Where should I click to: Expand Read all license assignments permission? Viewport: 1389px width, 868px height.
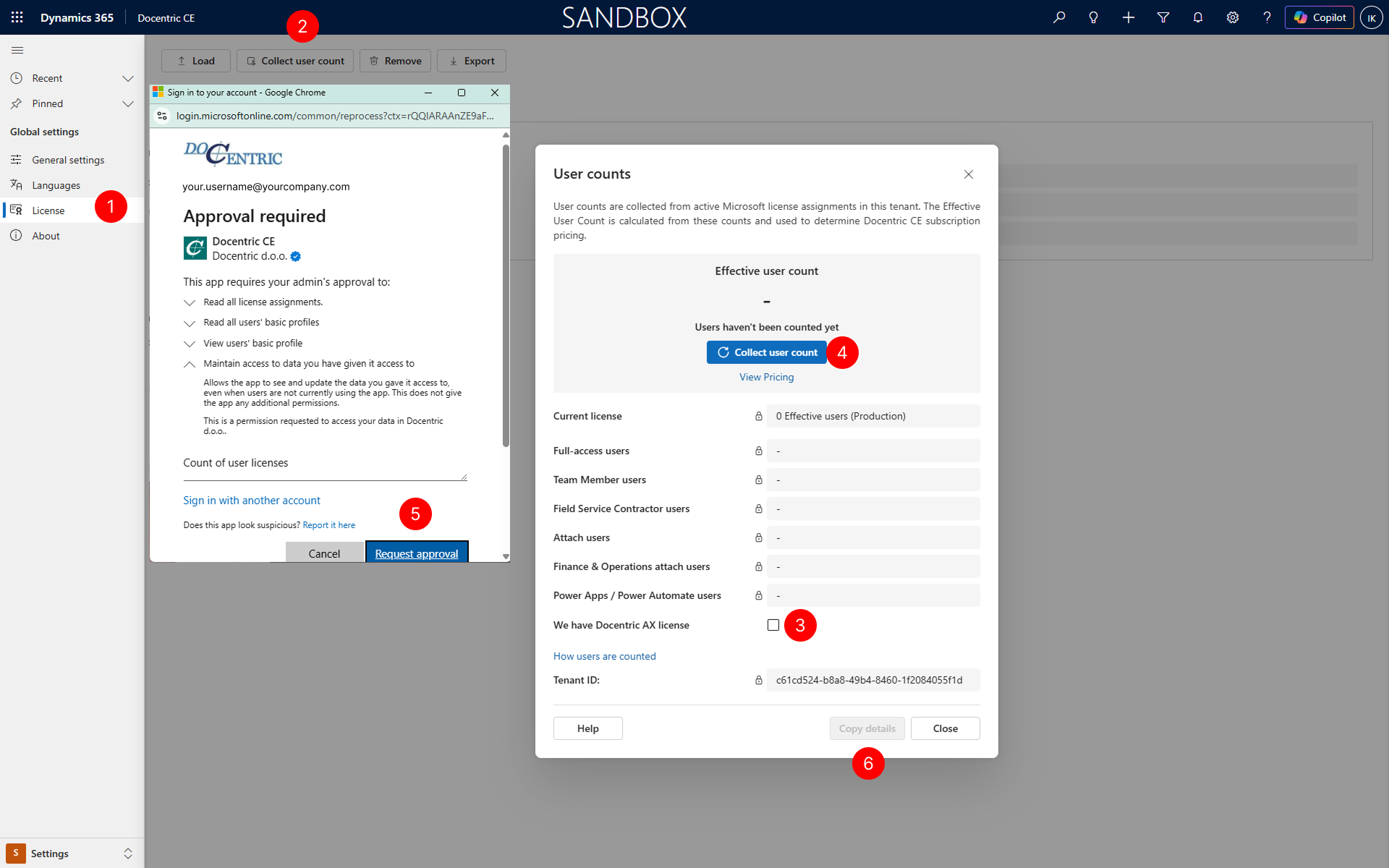coord(190,302)
